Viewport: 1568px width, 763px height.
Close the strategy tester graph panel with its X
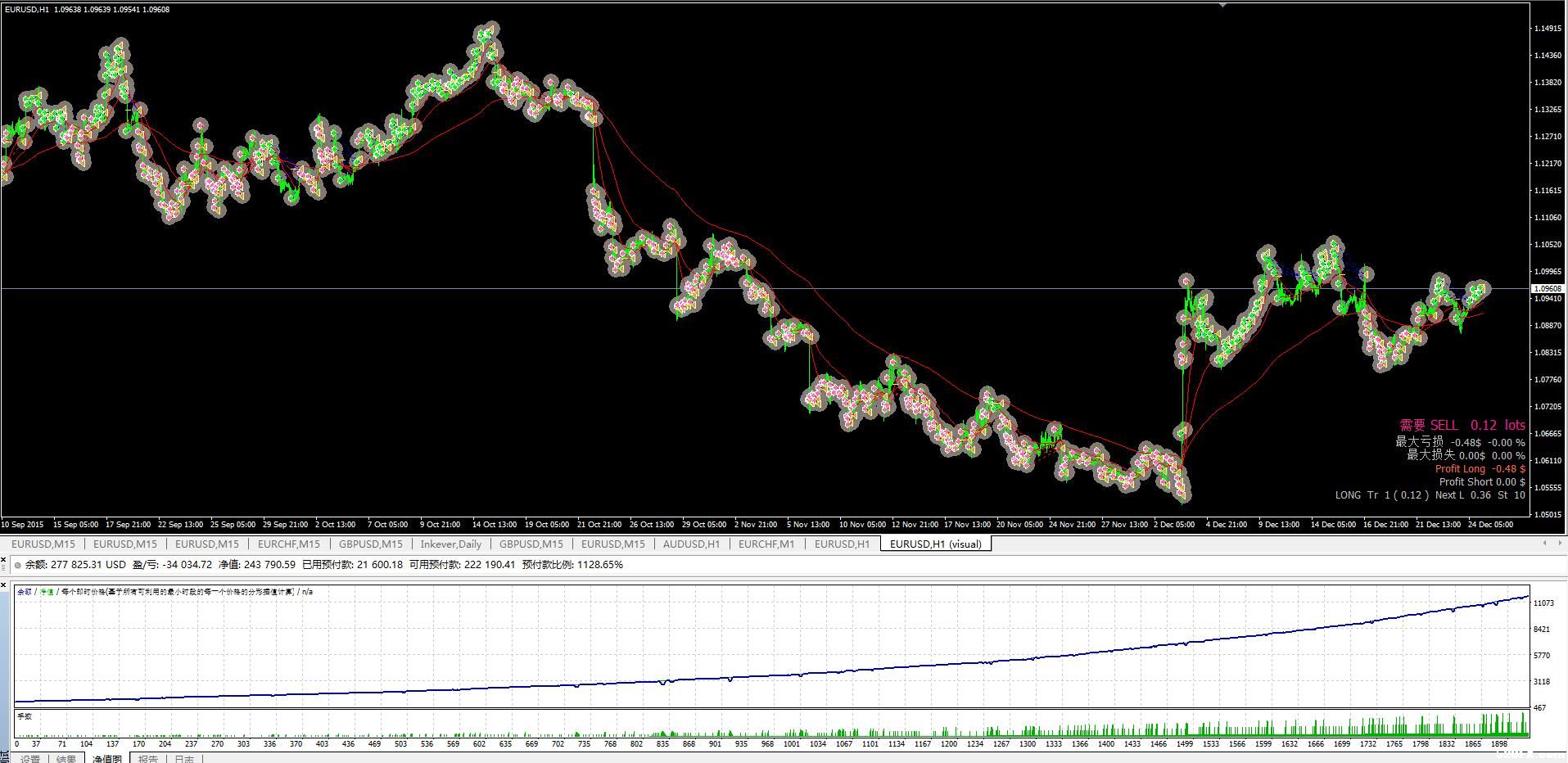(4, 585)
